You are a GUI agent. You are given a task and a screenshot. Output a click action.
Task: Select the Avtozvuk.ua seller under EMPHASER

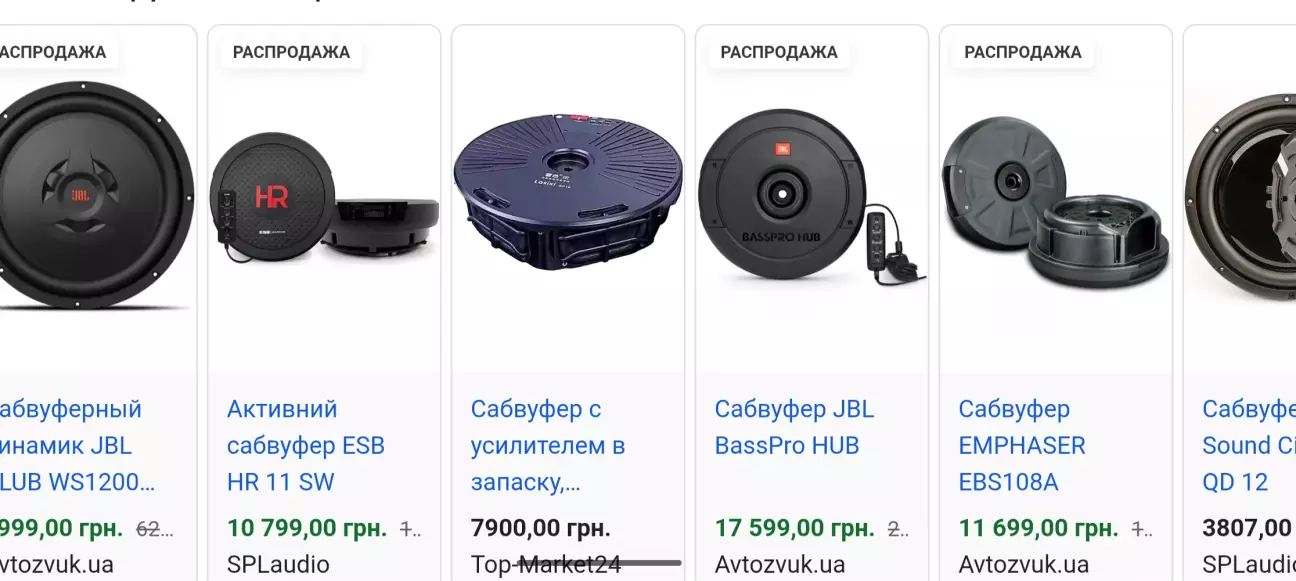[1023, 565]
